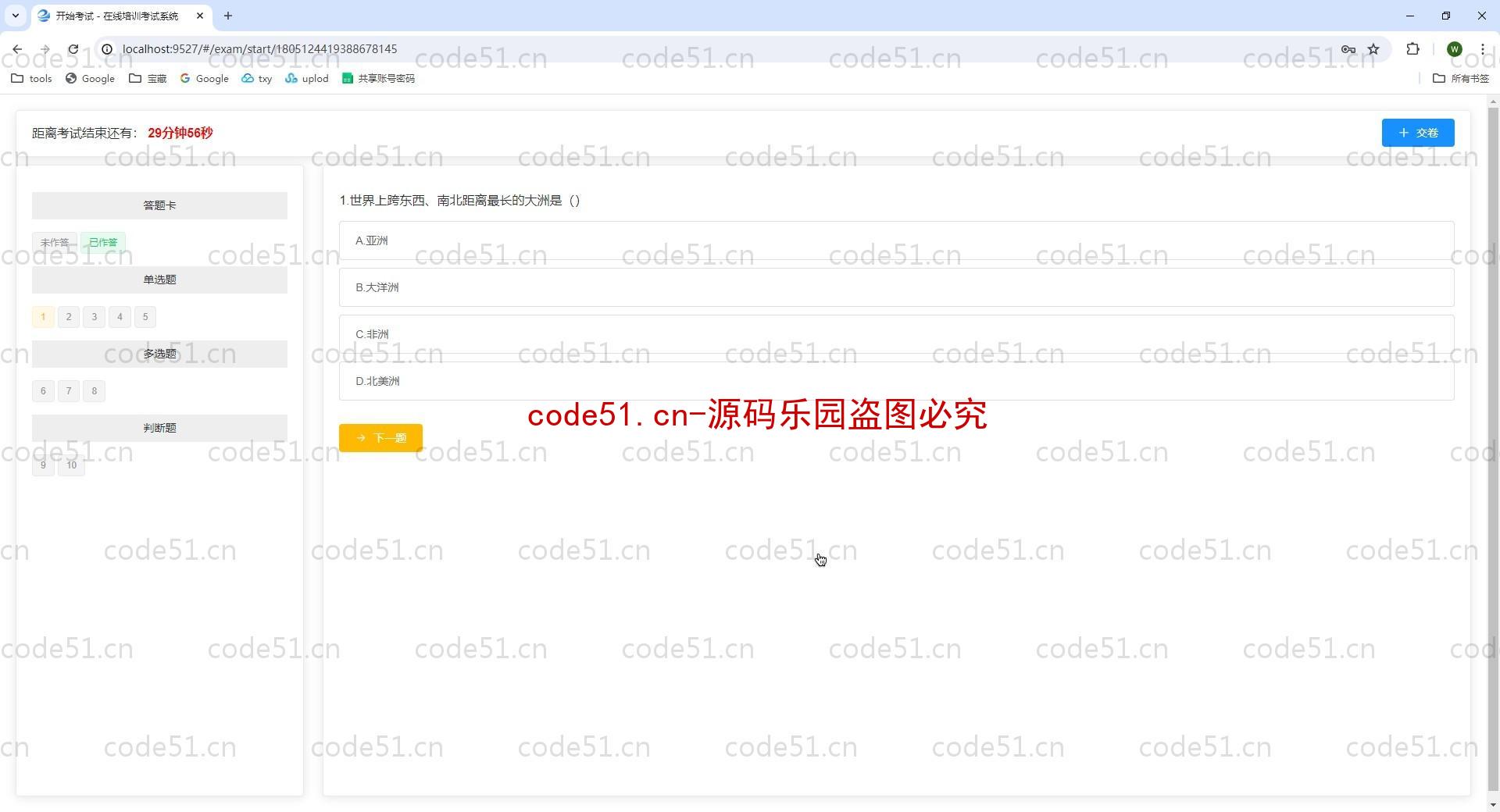Screen dimensions: 1500x812
Task: Open the extensions puzzle icon
Action: (x=1412, y=49)
